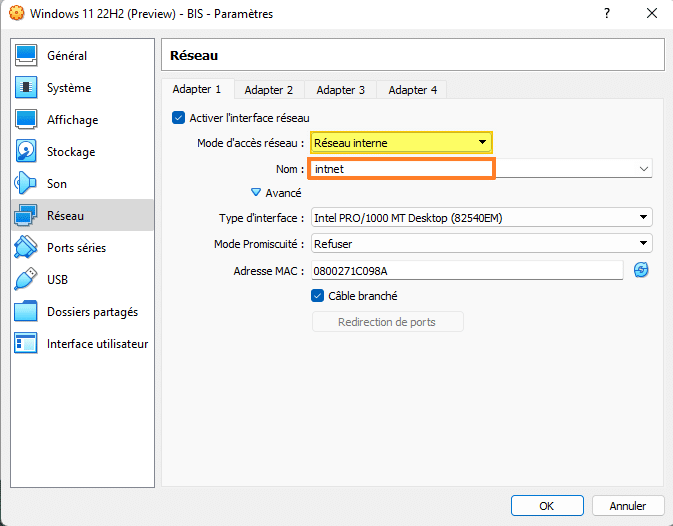Click the OK button
Image resolution: width=673 pixels, height=526 pixels.
pyautogui.click(x=547, y=506)
